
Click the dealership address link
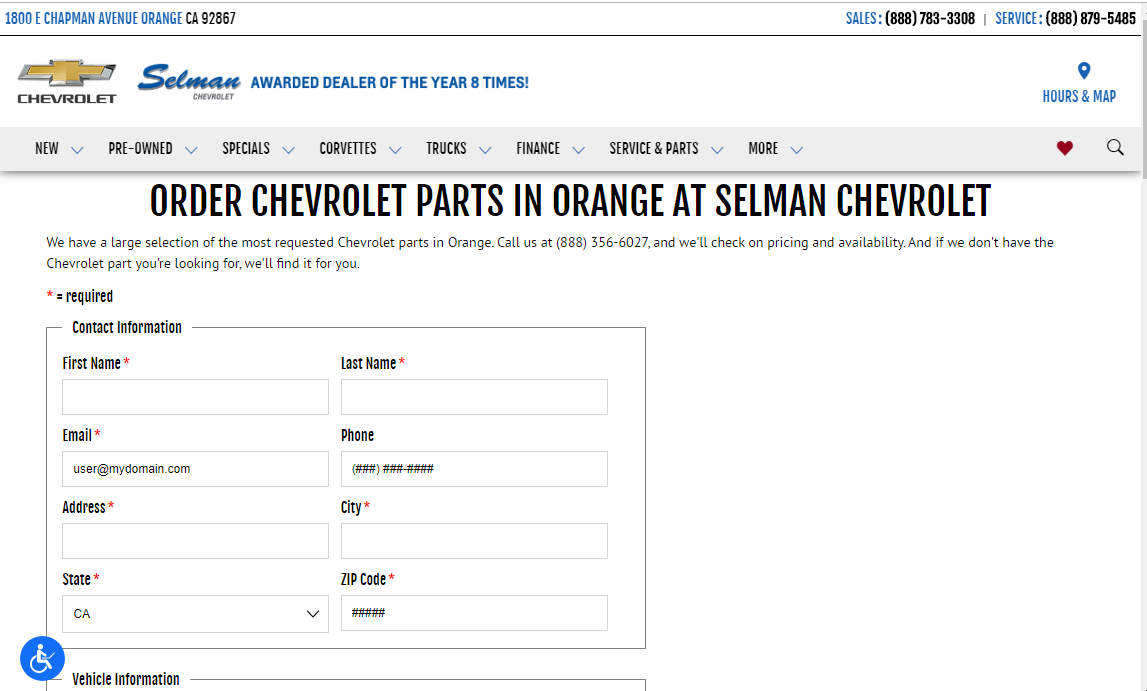120,18
